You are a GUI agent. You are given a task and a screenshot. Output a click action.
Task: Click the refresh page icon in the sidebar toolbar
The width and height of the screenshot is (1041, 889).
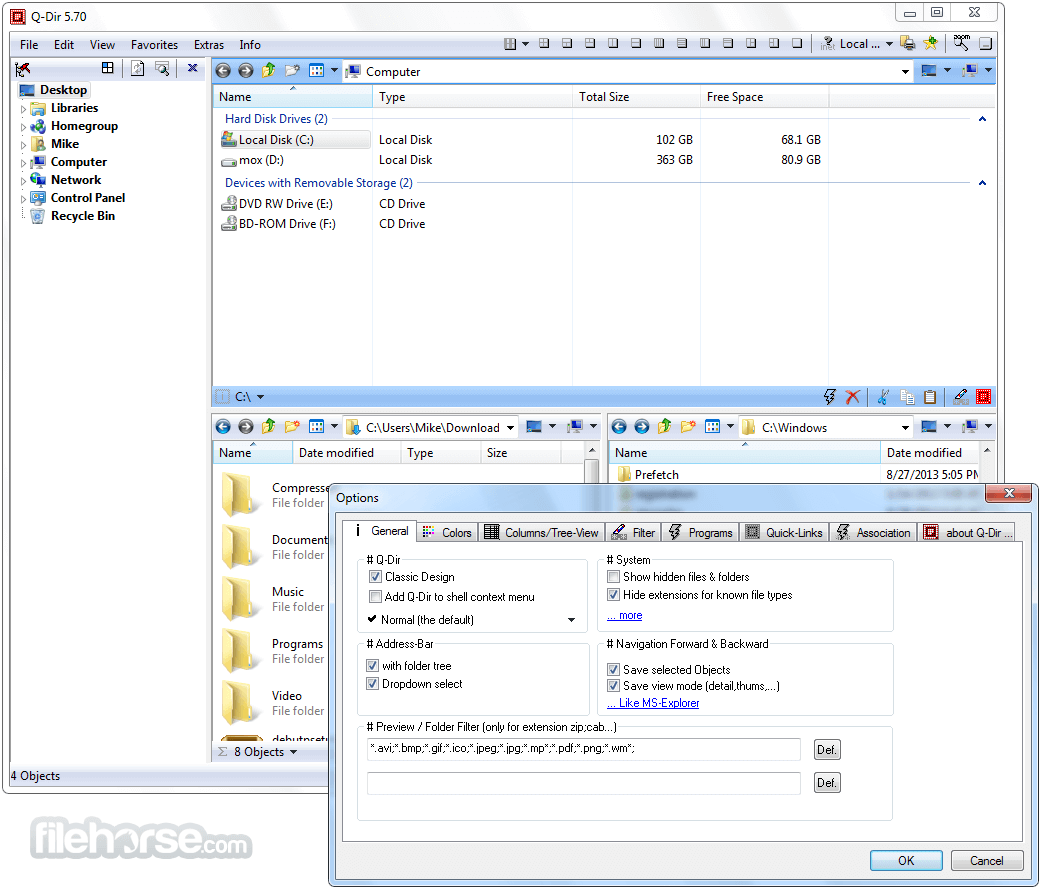click(x=137, y=68)
